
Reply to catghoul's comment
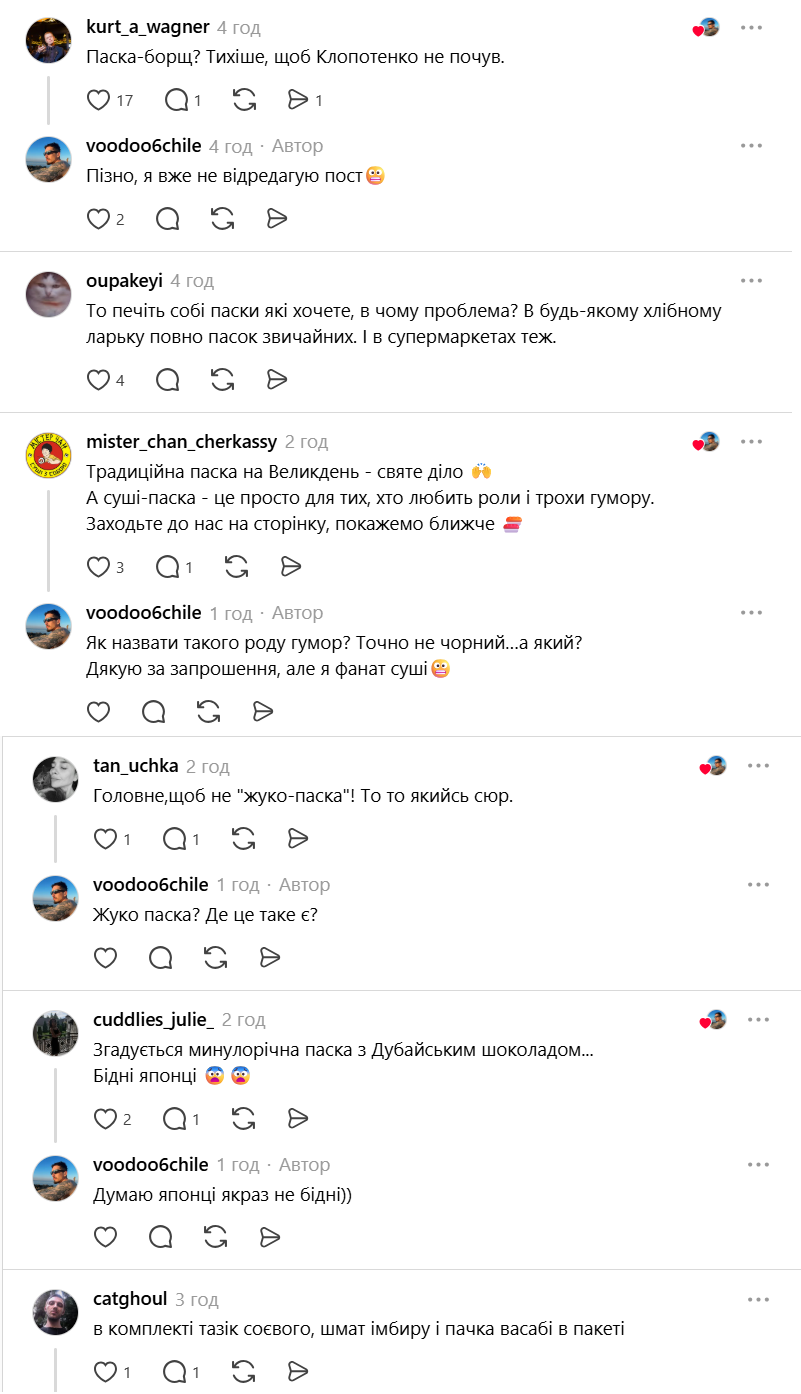[175, 1372]
